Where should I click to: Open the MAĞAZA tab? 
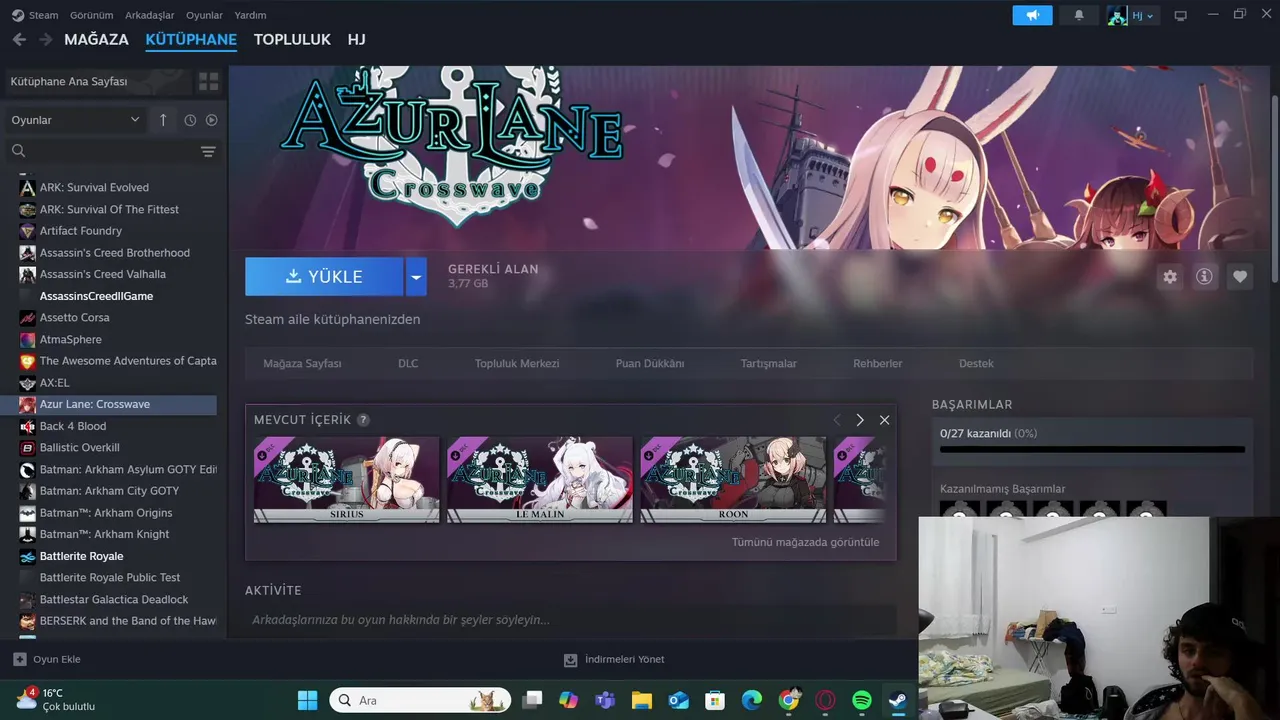[96, 40]
